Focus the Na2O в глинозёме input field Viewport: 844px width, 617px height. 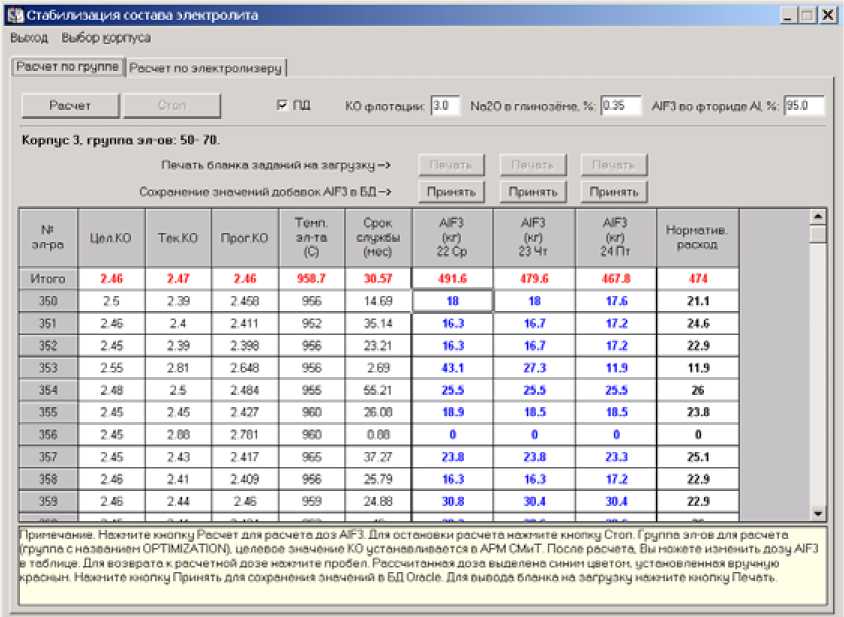point(620,106)
